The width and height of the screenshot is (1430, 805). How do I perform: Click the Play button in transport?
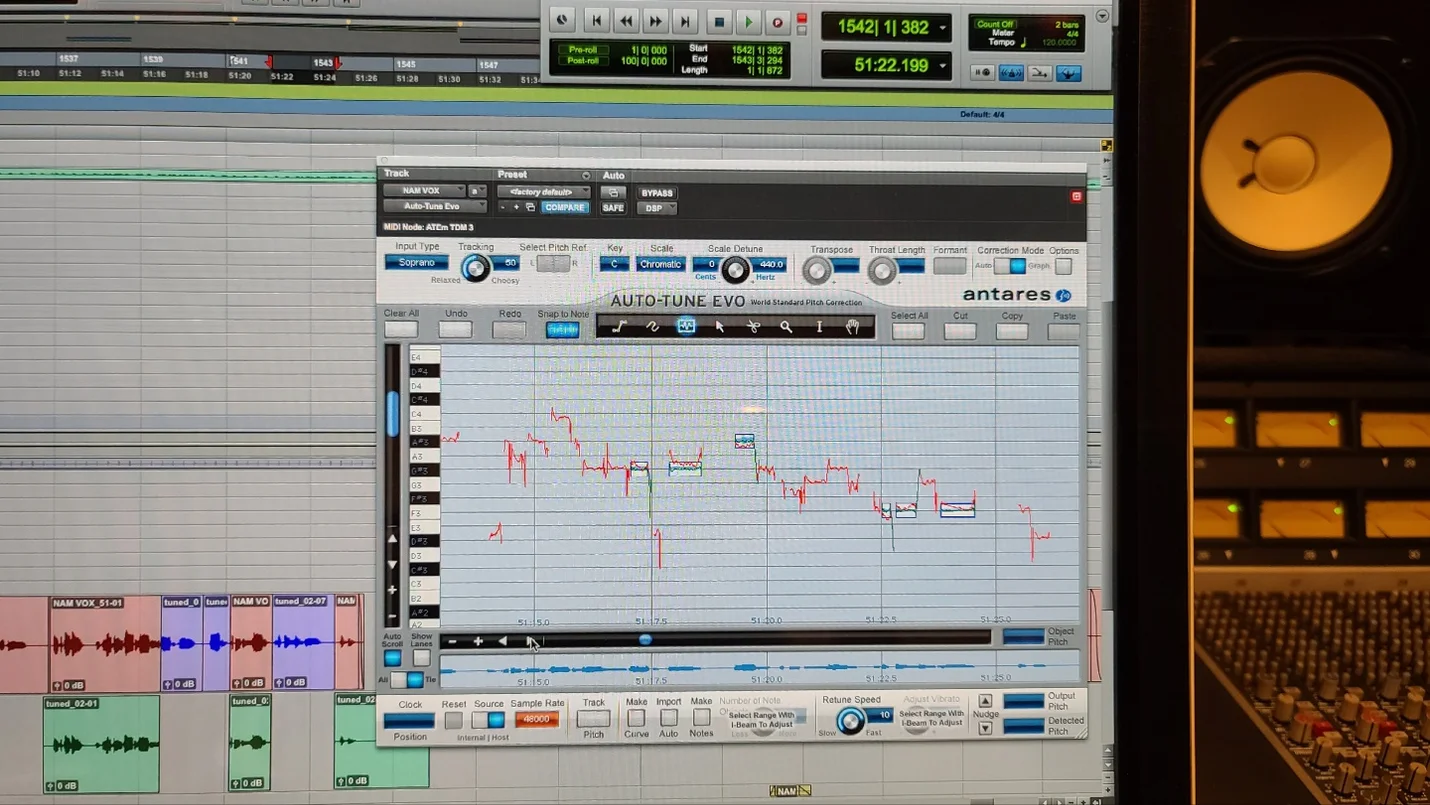(x=748, y=20)
